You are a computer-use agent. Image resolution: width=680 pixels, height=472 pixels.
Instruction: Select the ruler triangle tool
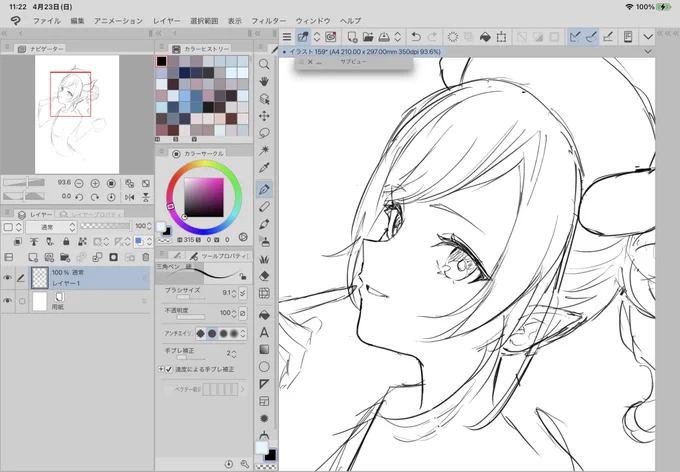pos(264,384)
